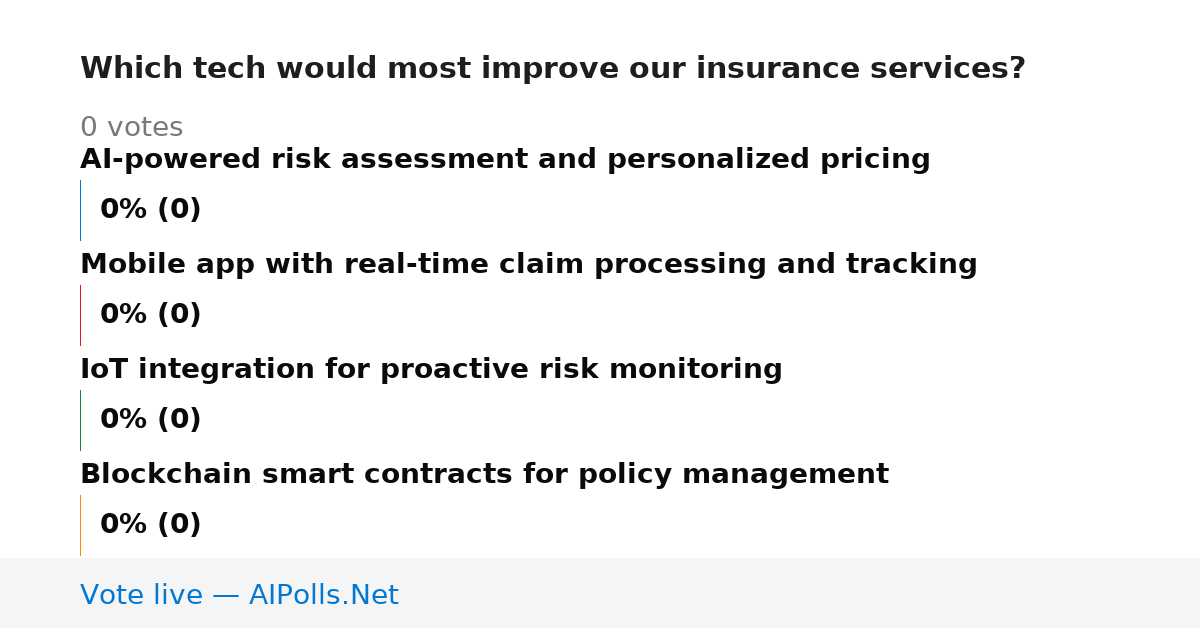Screen dimensions: 1200x628
Task: Choose IoT integration for proactive risk monitoring
Action: [x=431, y=370]
